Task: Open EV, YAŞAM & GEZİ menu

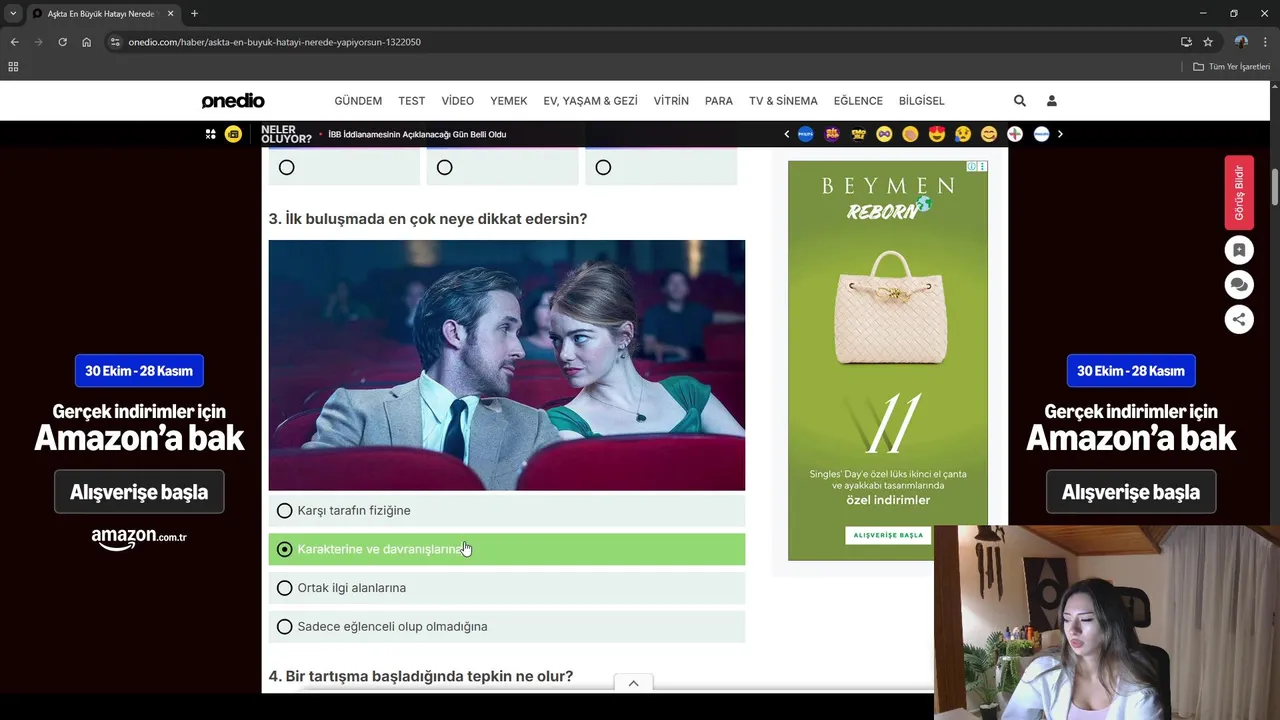Action: pos(590,101)
